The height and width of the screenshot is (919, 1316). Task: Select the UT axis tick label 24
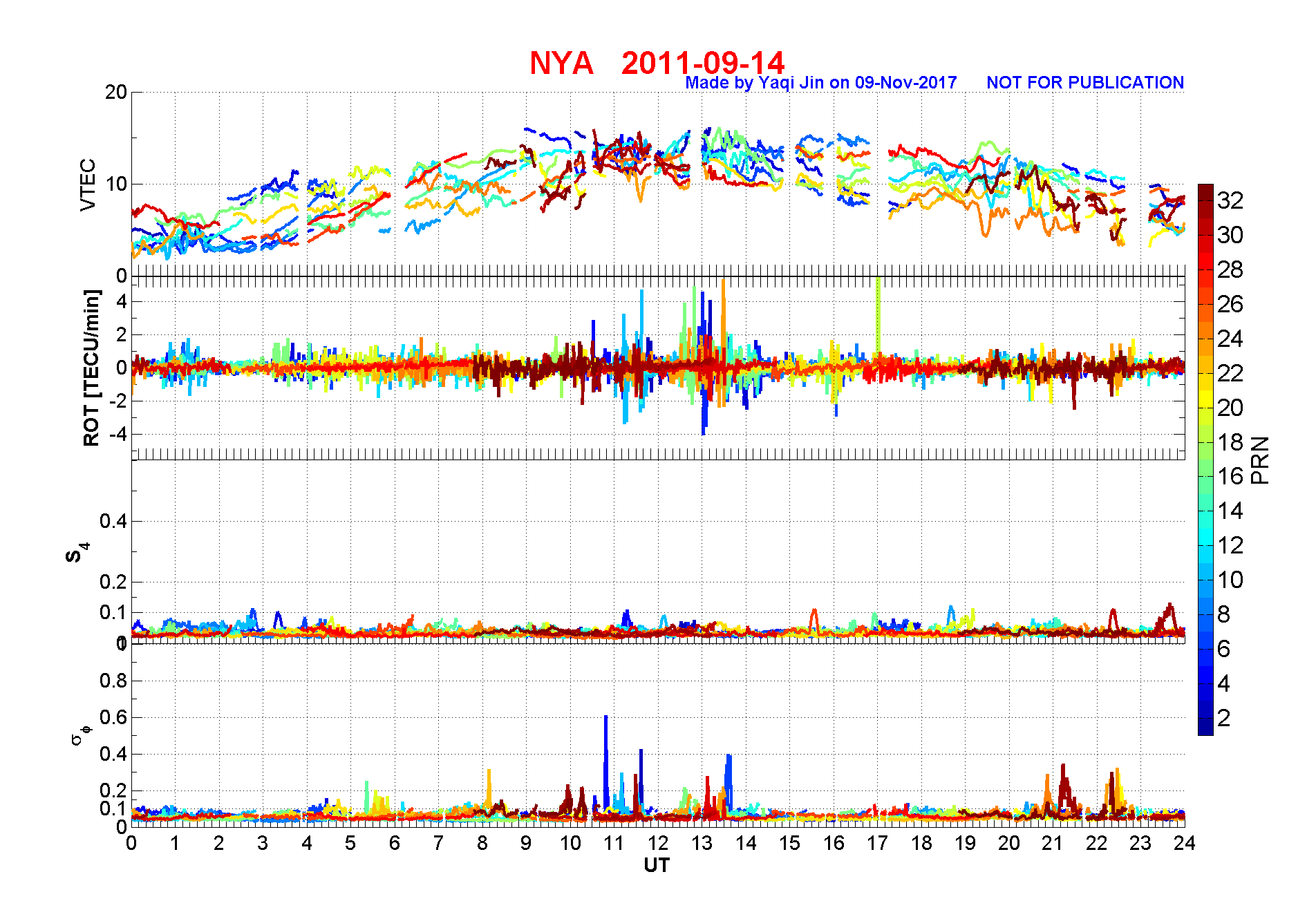click(x=1185, y=843)
